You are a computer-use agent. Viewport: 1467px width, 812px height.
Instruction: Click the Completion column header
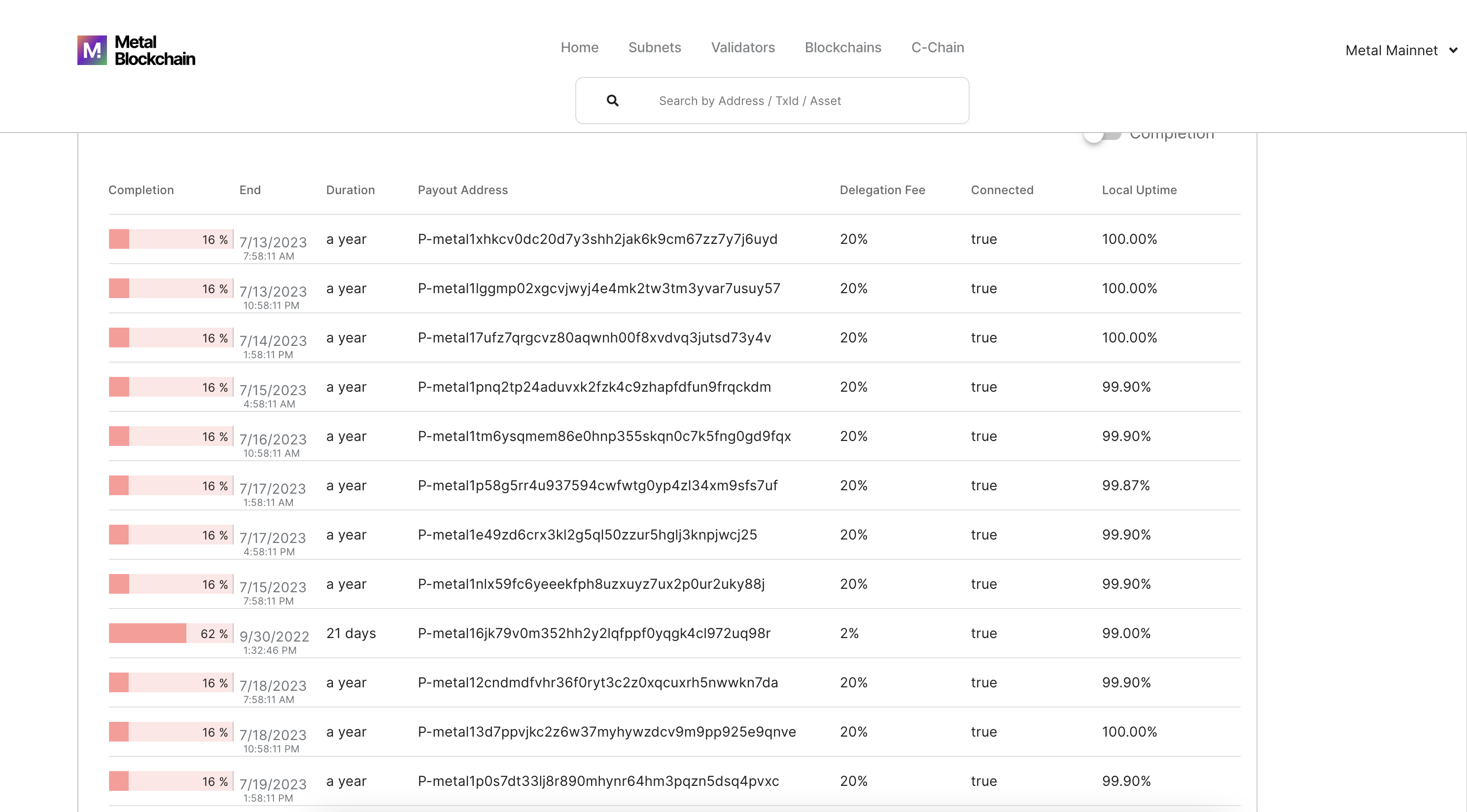pos(141,190)
